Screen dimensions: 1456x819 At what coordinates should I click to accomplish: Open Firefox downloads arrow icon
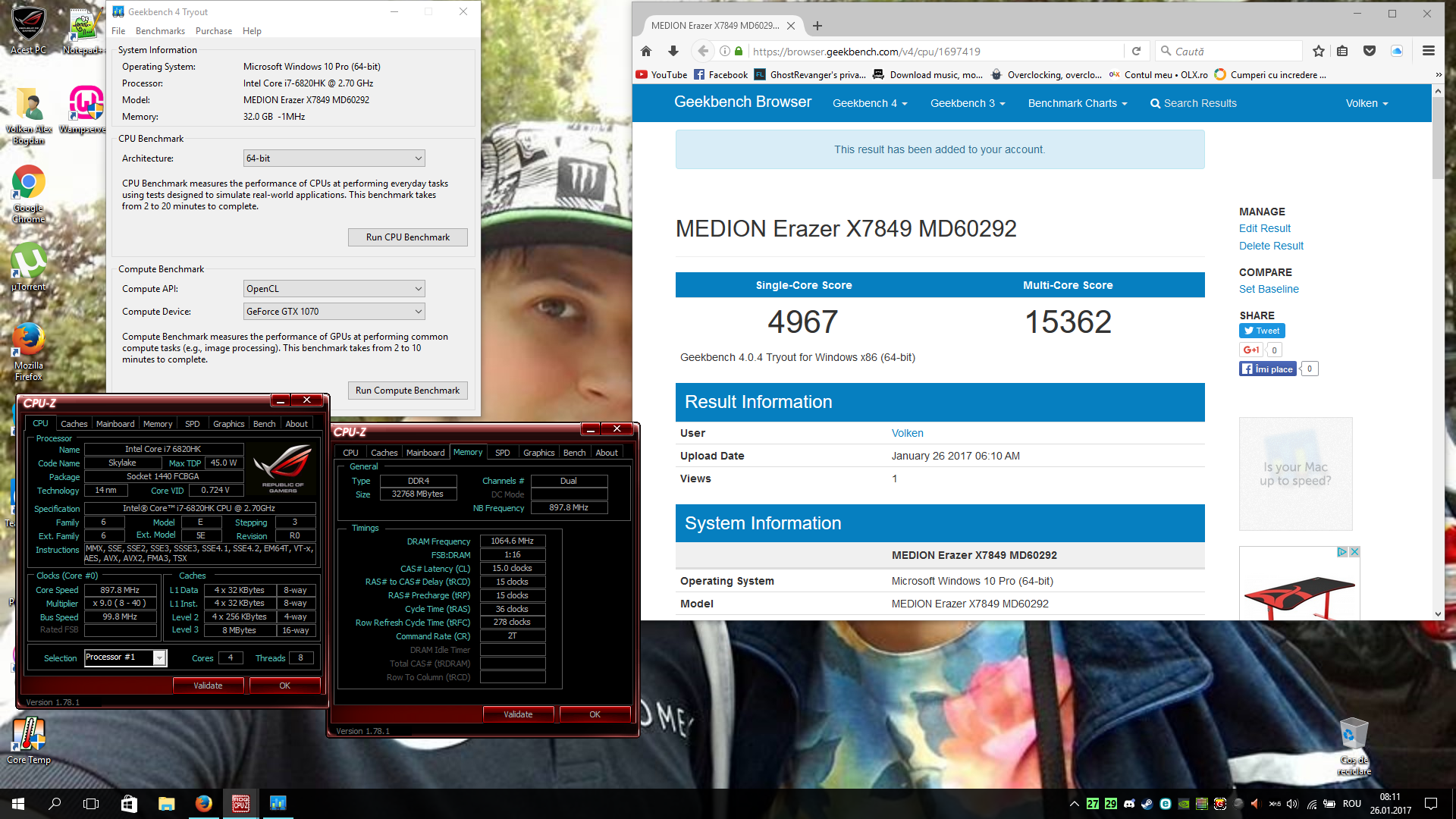tap(673, 52)
